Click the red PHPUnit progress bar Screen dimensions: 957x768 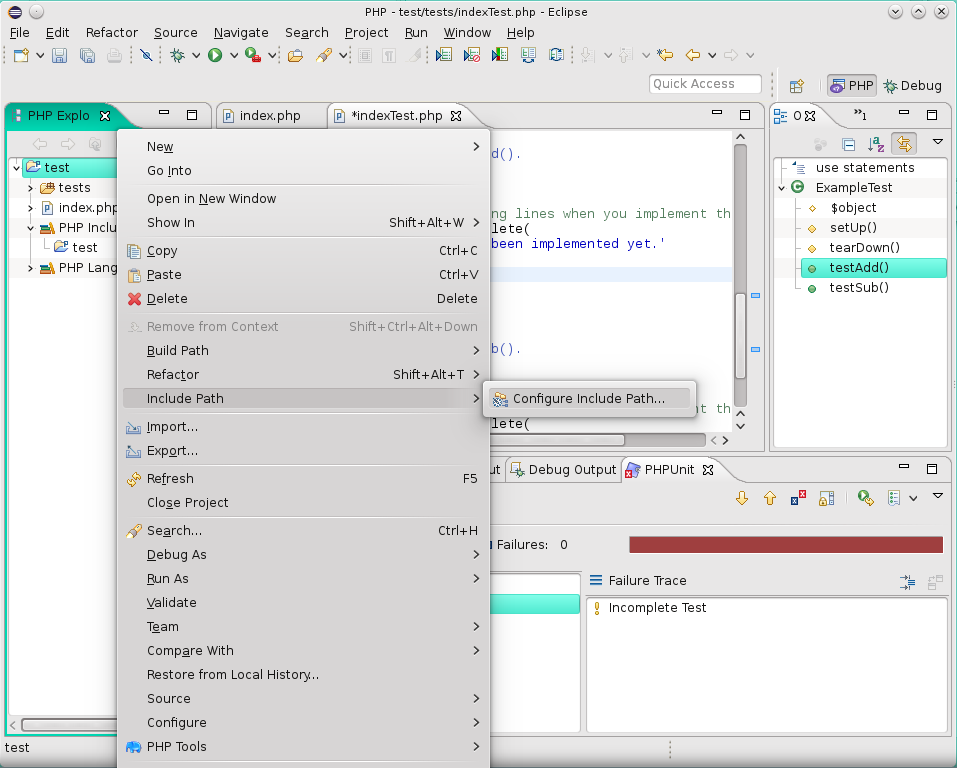[x=785, y=545]
